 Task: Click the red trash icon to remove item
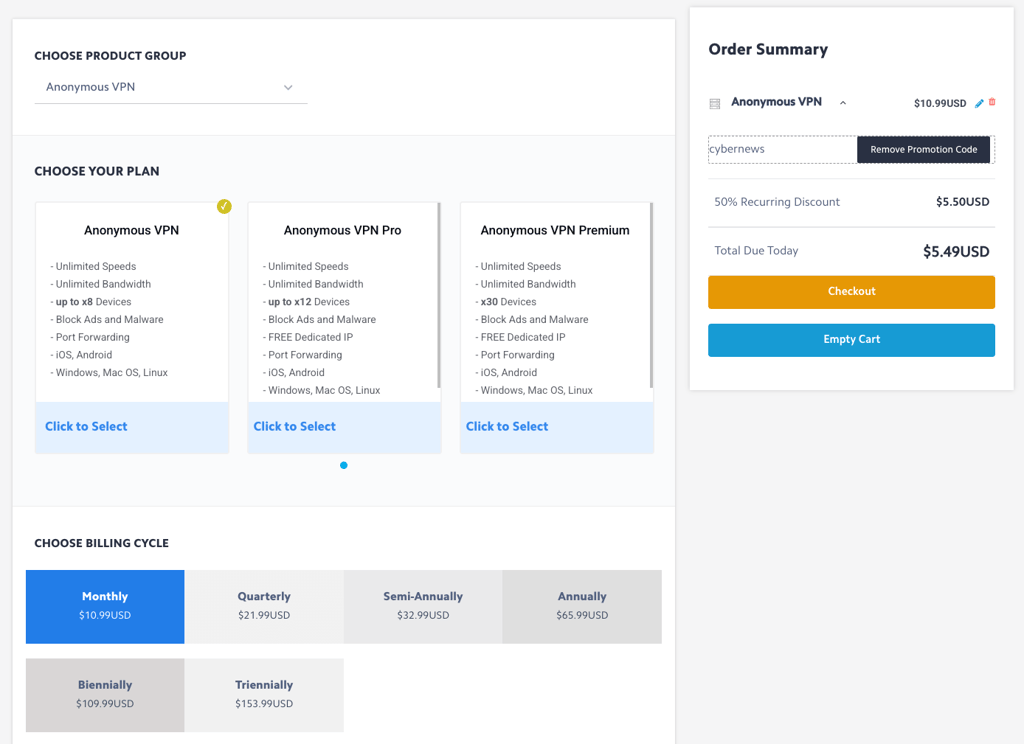992,102
